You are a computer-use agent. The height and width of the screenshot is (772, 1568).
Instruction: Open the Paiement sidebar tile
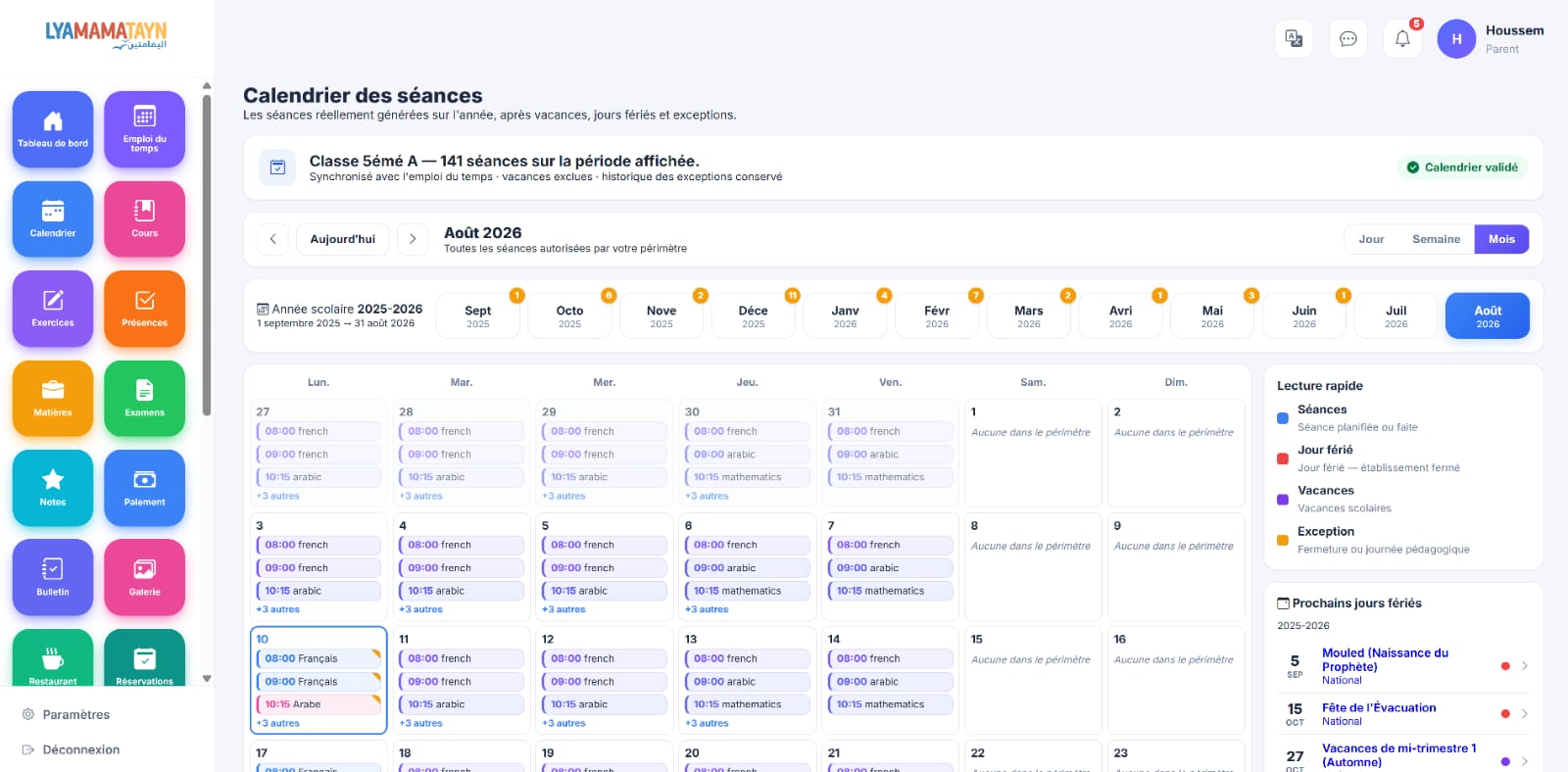[x=145, y=488]
